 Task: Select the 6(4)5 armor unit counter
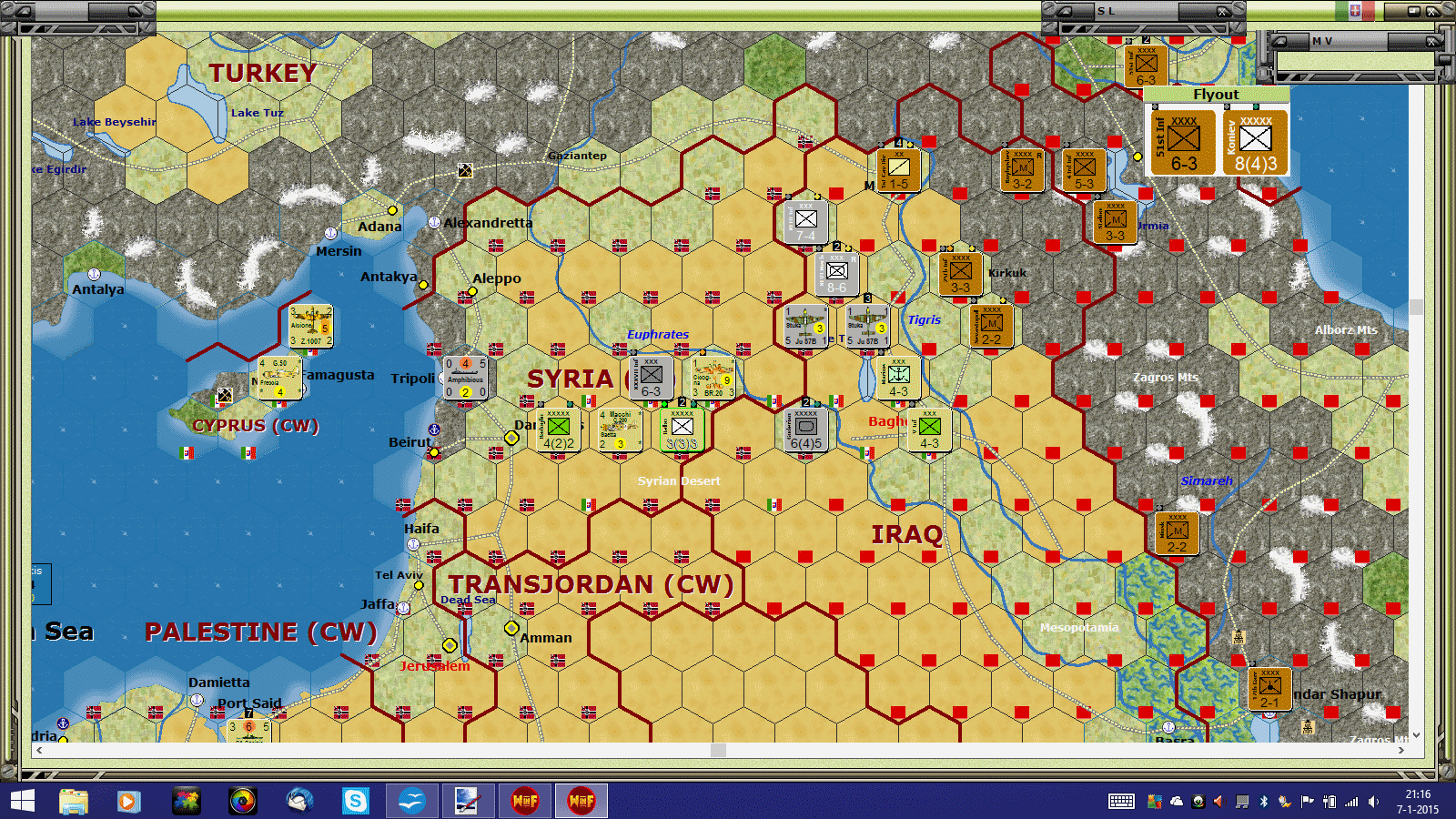point(806,430)
